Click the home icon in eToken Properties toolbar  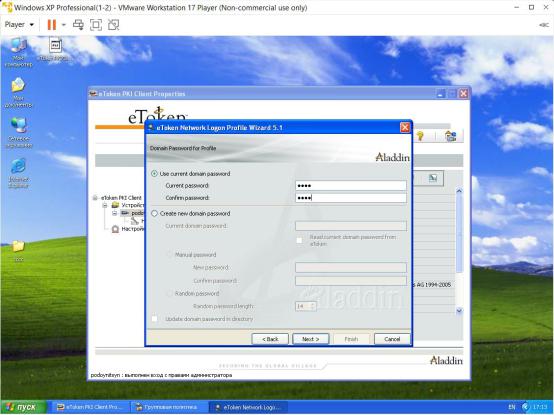[450, 136]
